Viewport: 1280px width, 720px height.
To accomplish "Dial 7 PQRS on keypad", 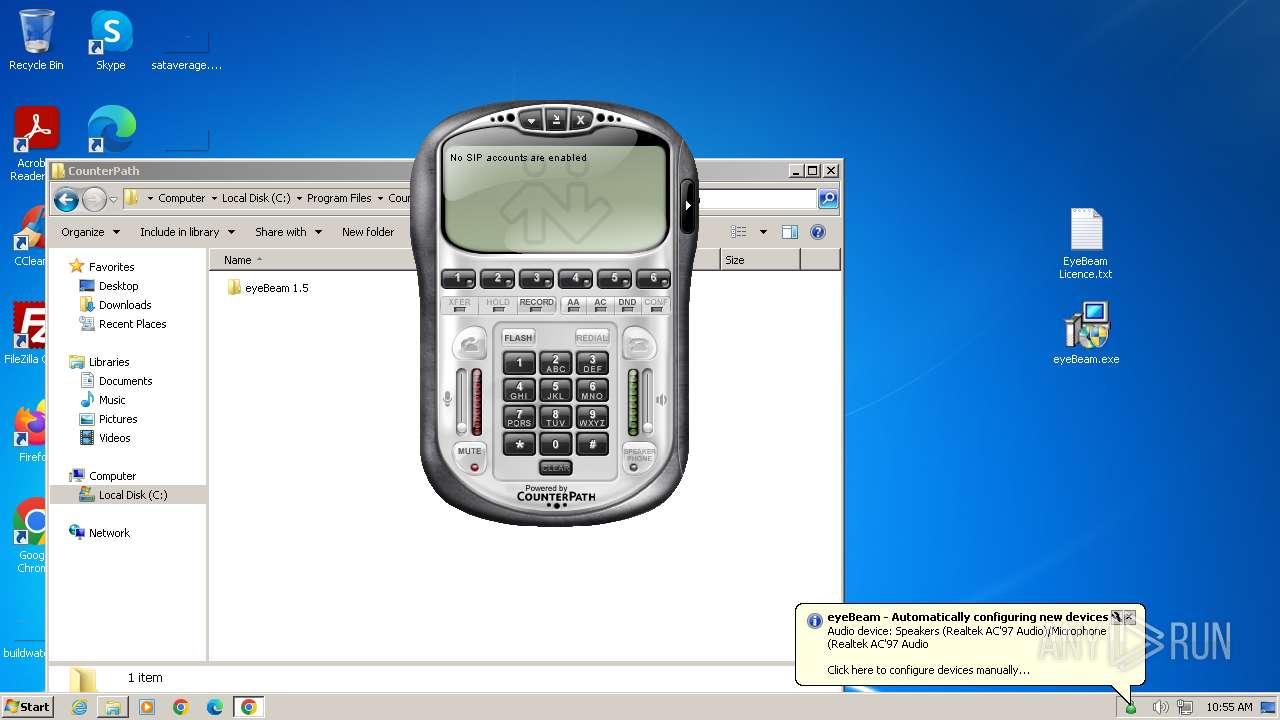I will pos(519,417).
